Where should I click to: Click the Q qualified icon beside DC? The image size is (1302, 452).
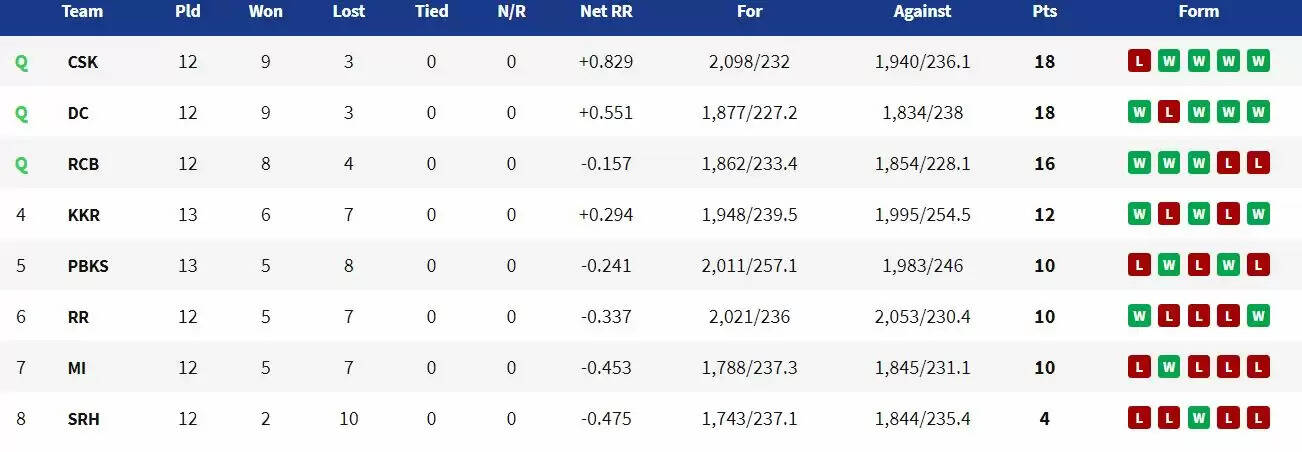[x=21, y=113]
